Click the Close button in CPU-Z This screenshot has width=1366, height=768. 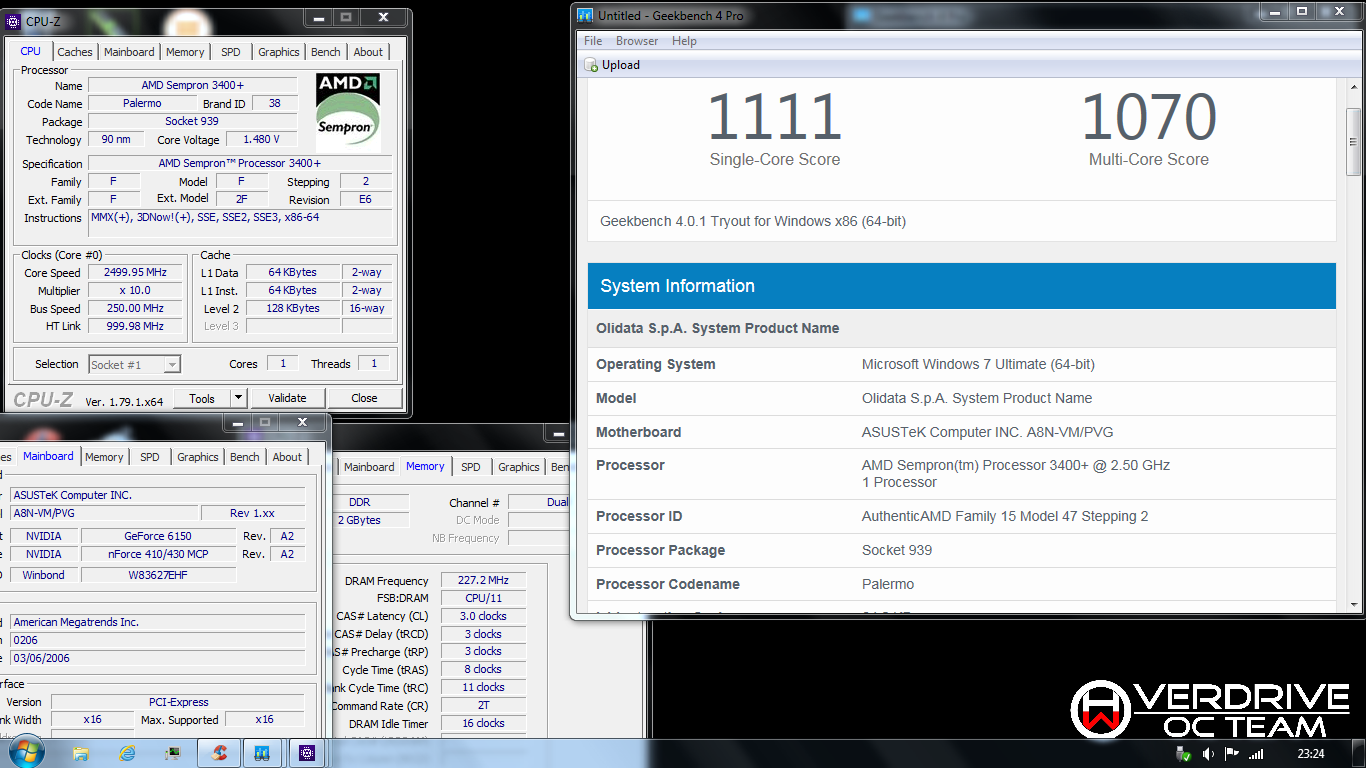364,398
